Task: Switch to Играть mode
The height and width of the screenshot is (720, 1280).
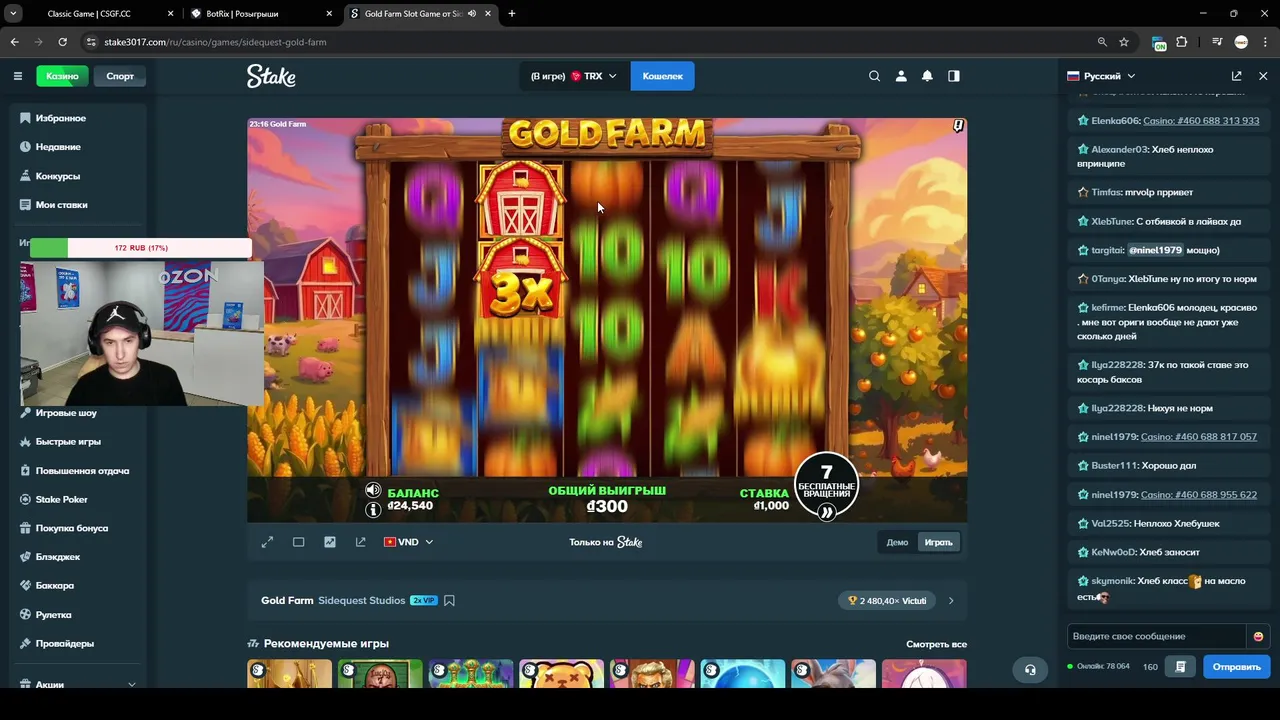Action: pos(938,542)
